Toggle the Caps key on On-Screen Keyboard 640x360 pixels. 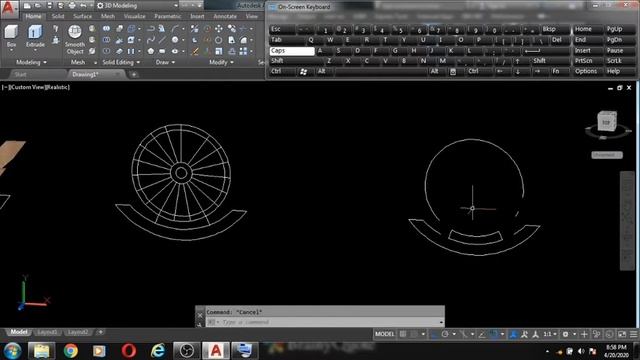(292, 51)
